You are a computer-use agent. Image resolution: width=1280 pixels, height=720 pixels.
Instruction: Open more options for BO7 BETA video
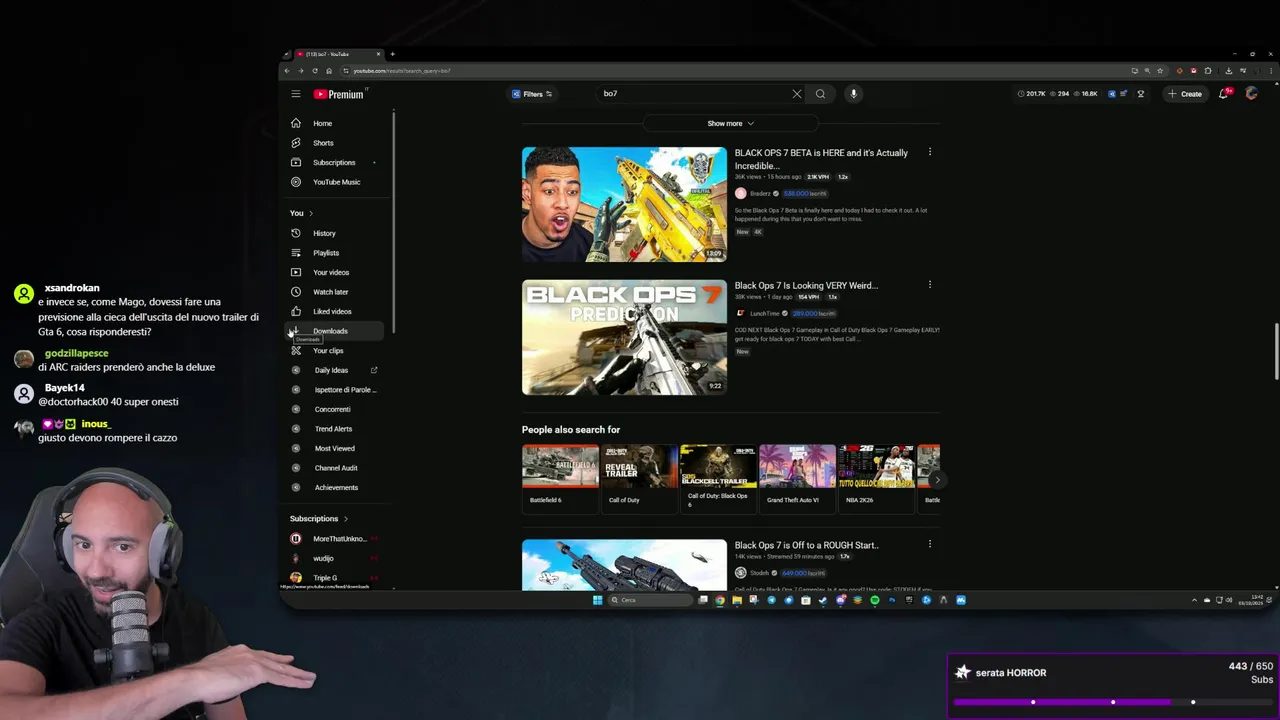coord(930,152)
